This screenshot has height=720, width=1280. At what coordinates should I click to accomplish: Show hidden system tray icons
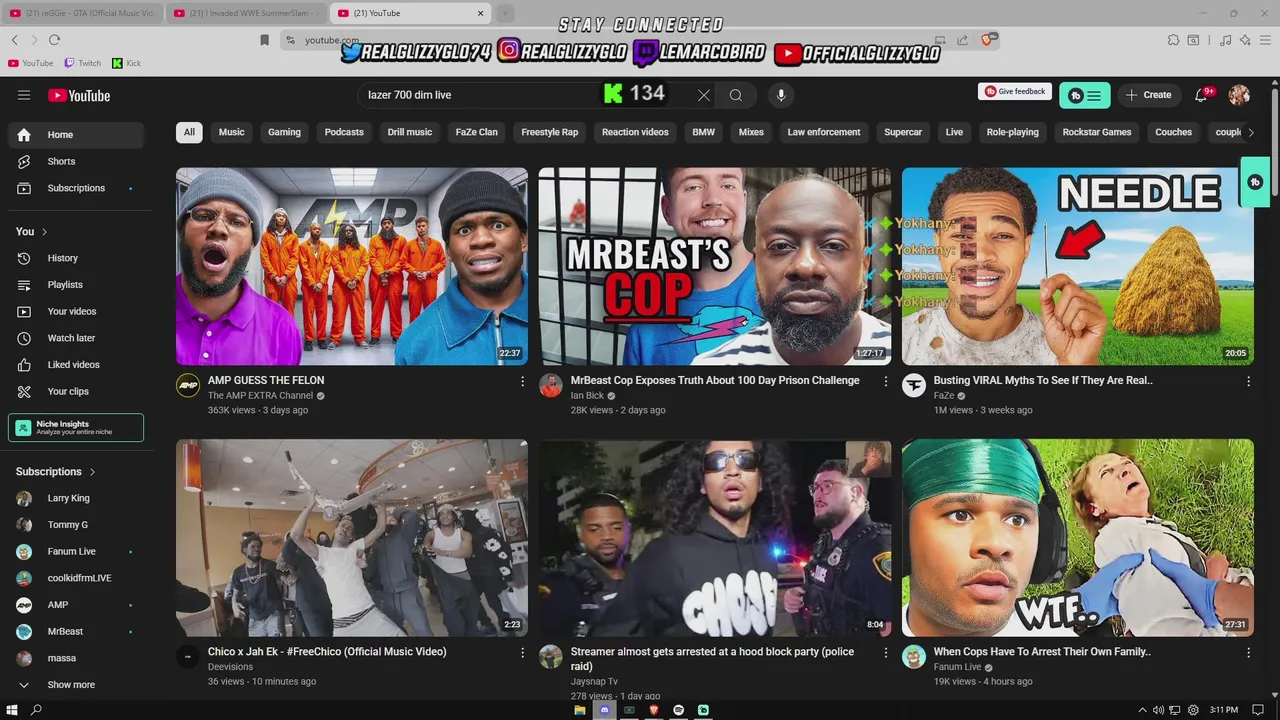(1142, 710)
